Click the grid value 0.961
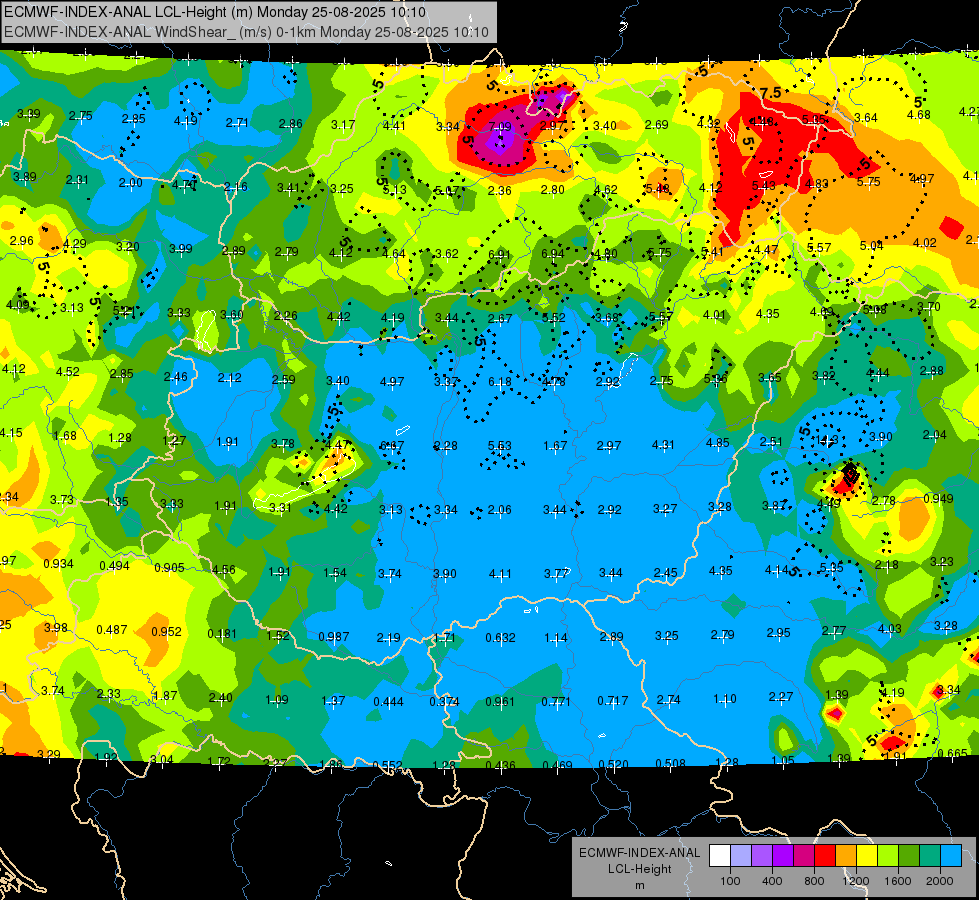 500,701
